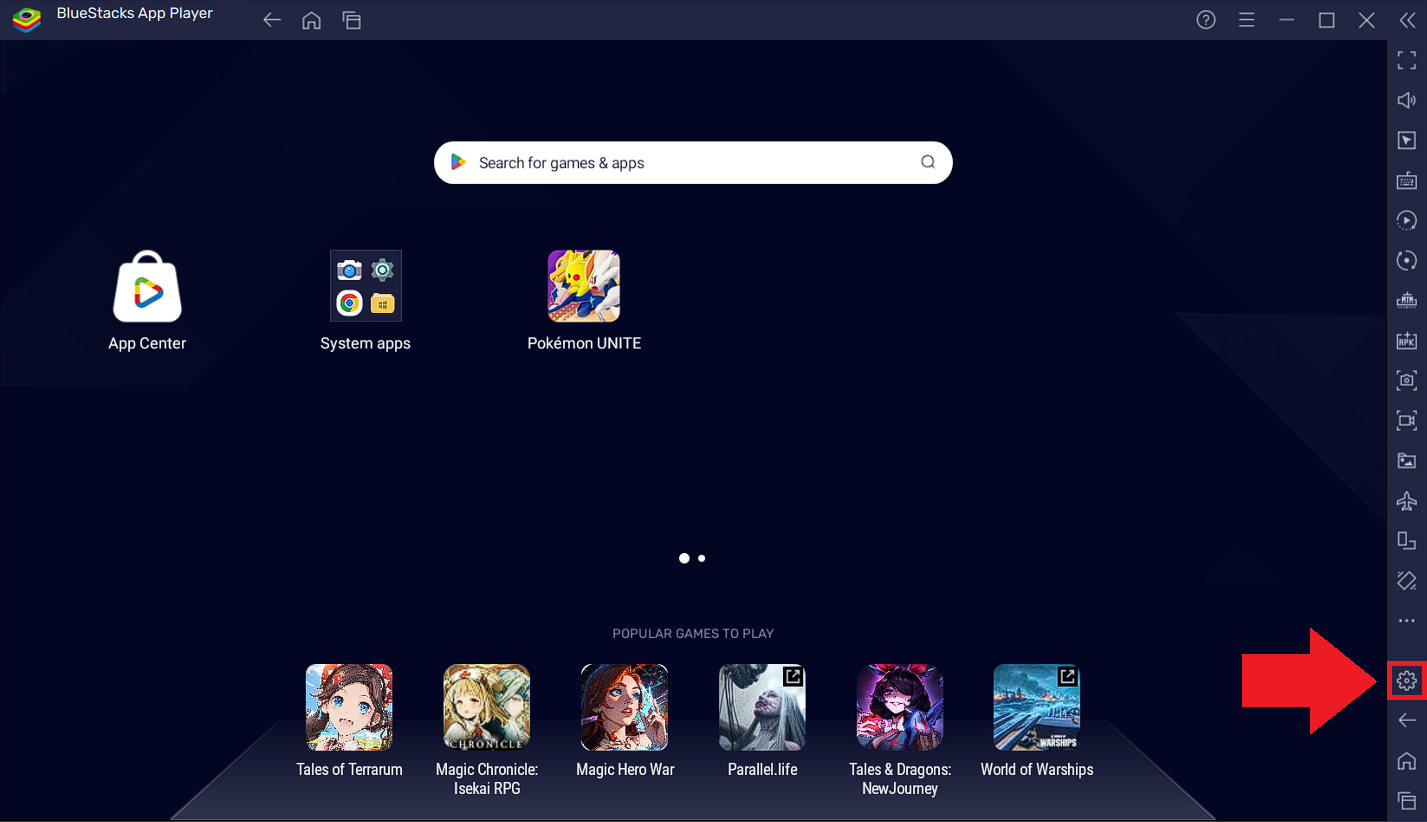Collapse the sidebar with double chevron
Screen dimensions: 1427x822
tap(1406, 20)
